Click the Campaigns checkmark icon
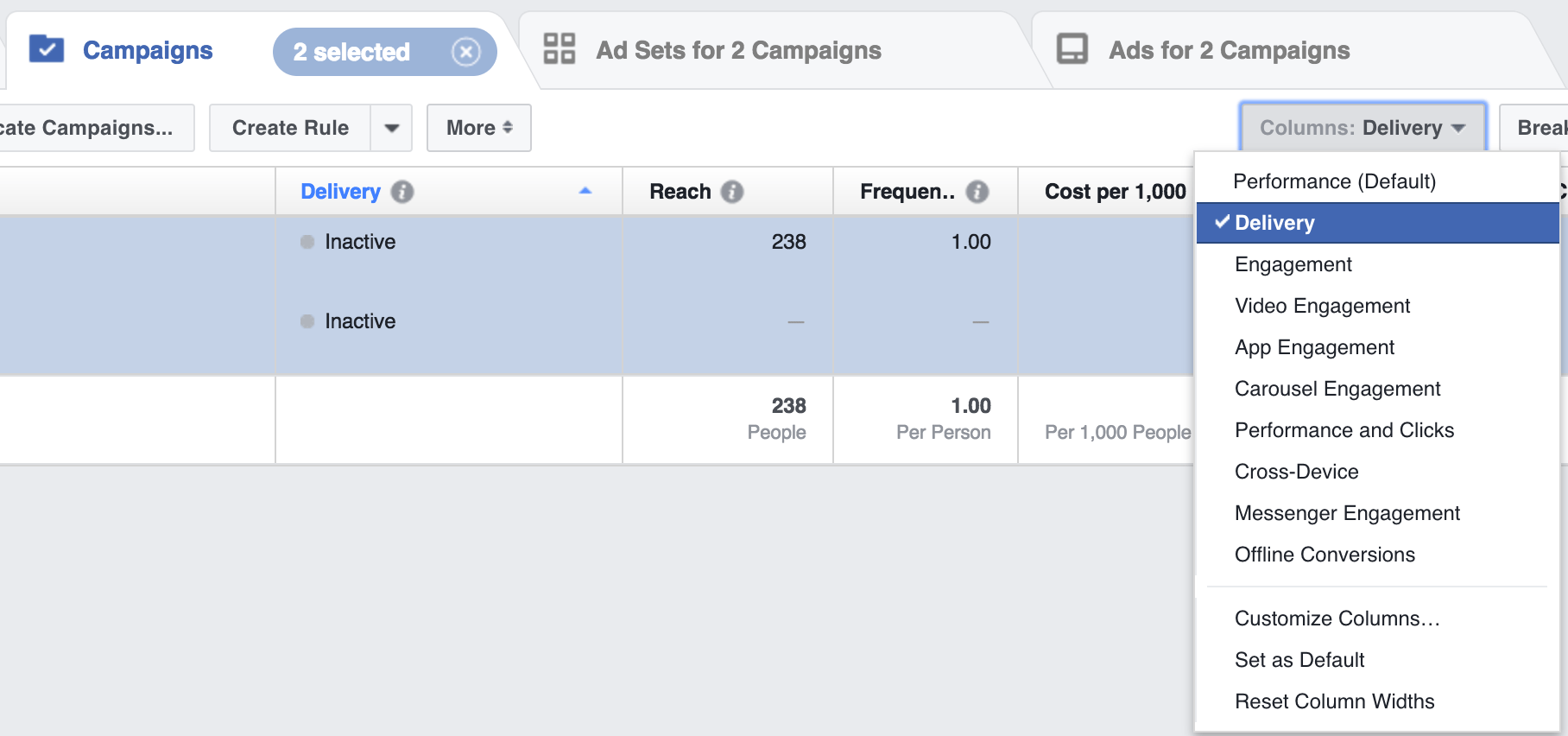1568x736 pixels. 47,49
